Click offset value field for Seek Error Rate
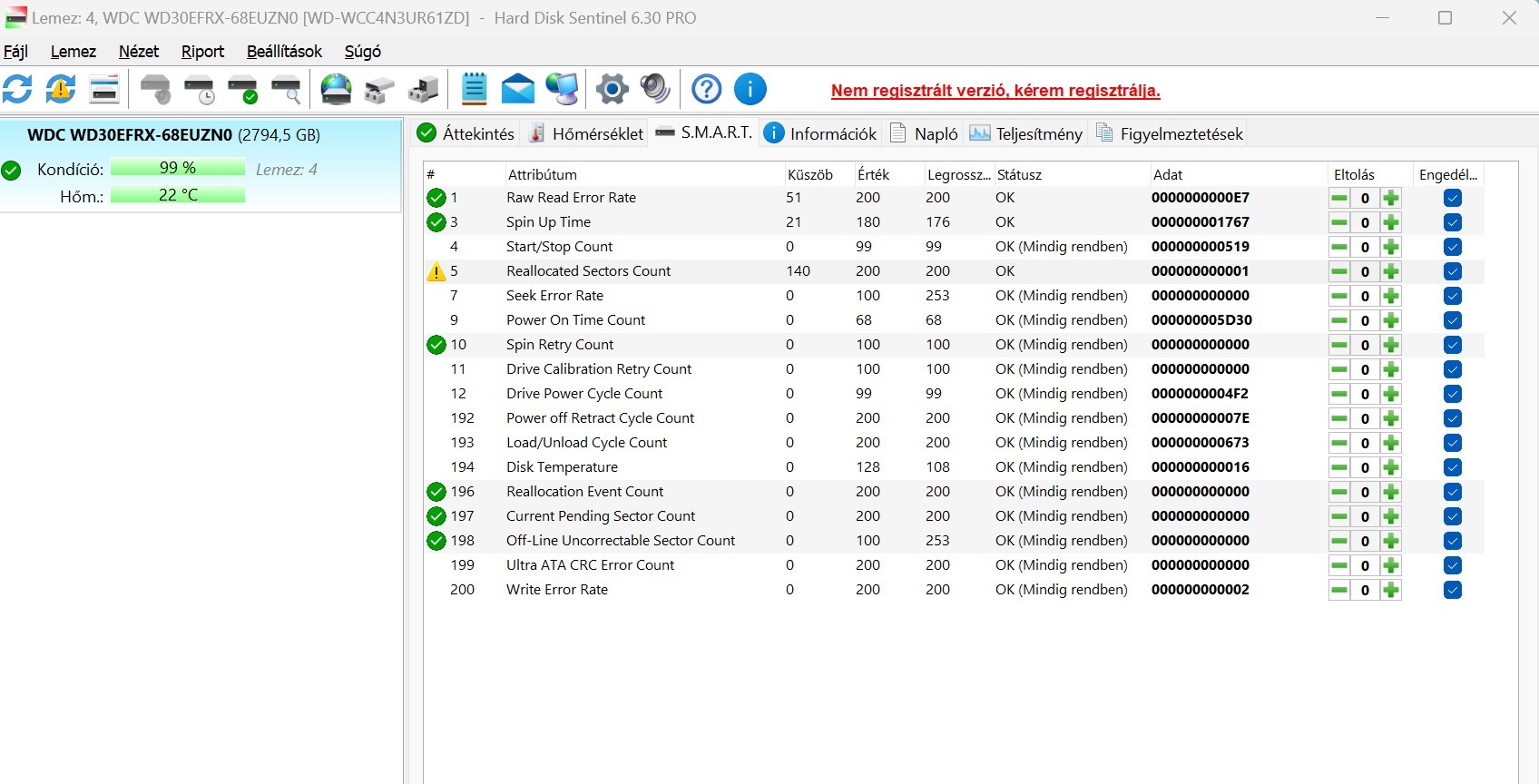Image resolution: width=1539 pixels, height=784 pixels. click(x=1365, y=296)
